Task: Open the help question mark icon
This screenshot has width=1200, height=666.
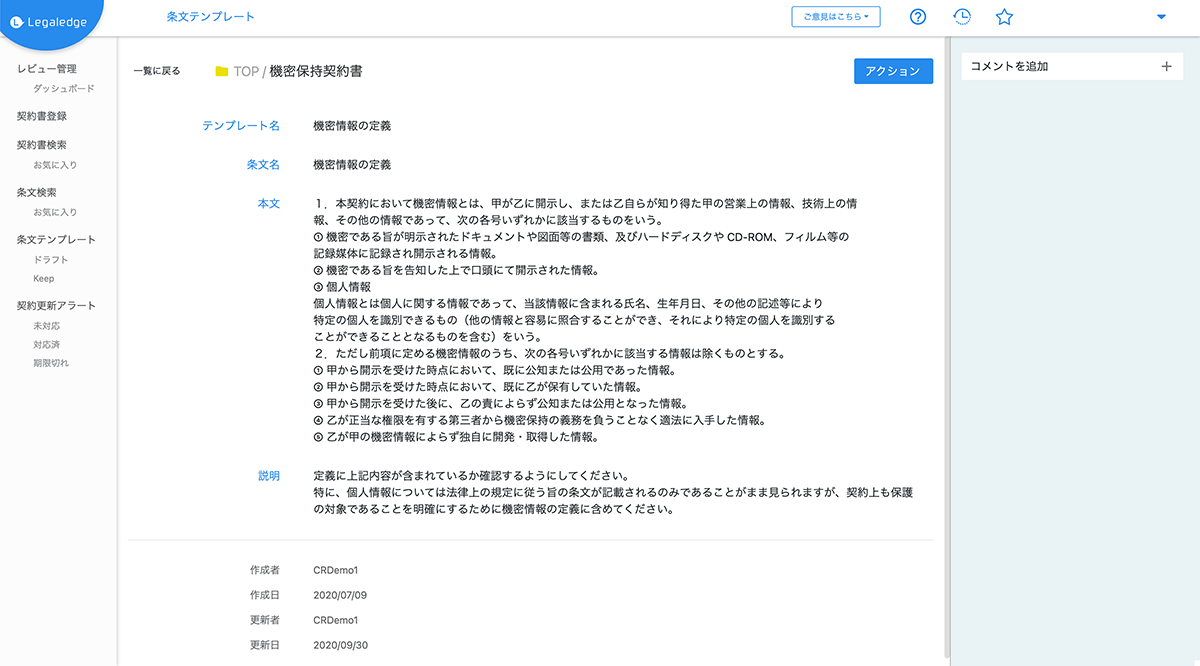Action: (918, 17)
